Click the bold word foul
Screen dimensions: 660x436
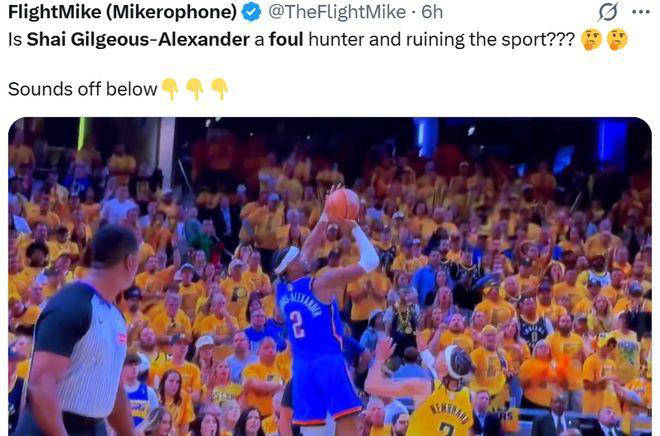[286, 39]
